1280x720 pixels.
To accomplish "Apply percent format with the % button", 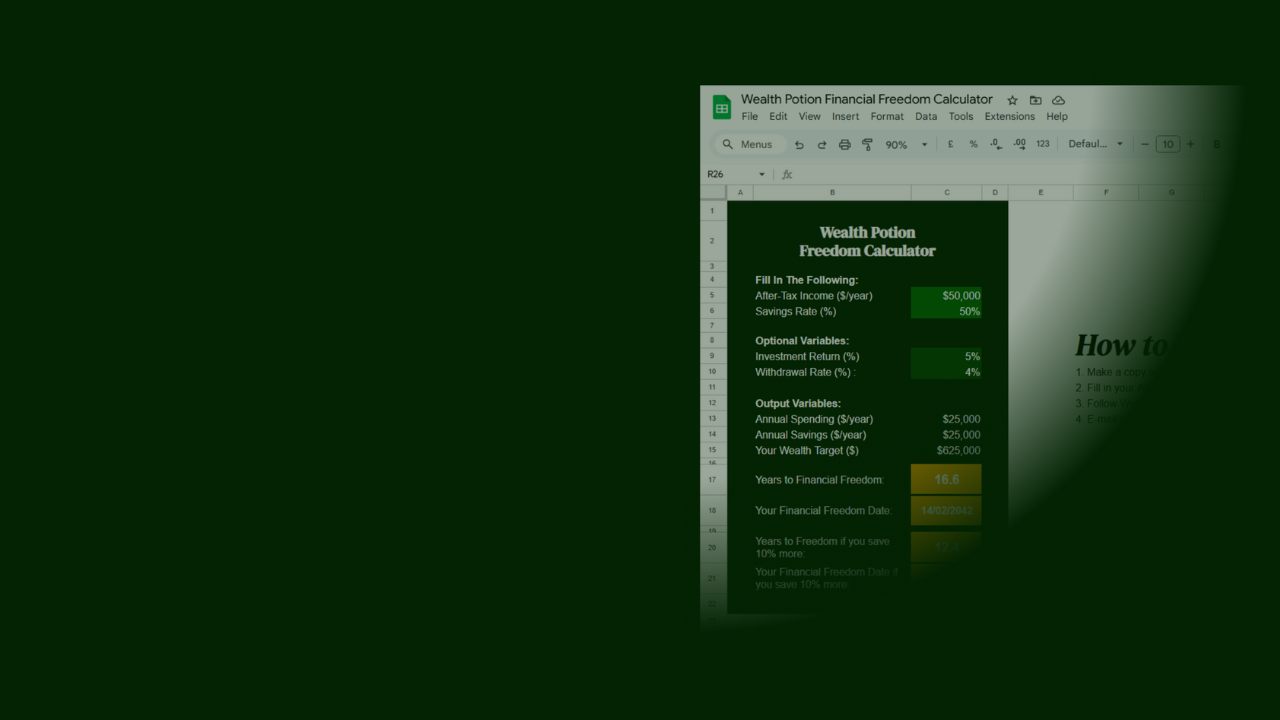I will pyautogui.click(x=973, y=144).
